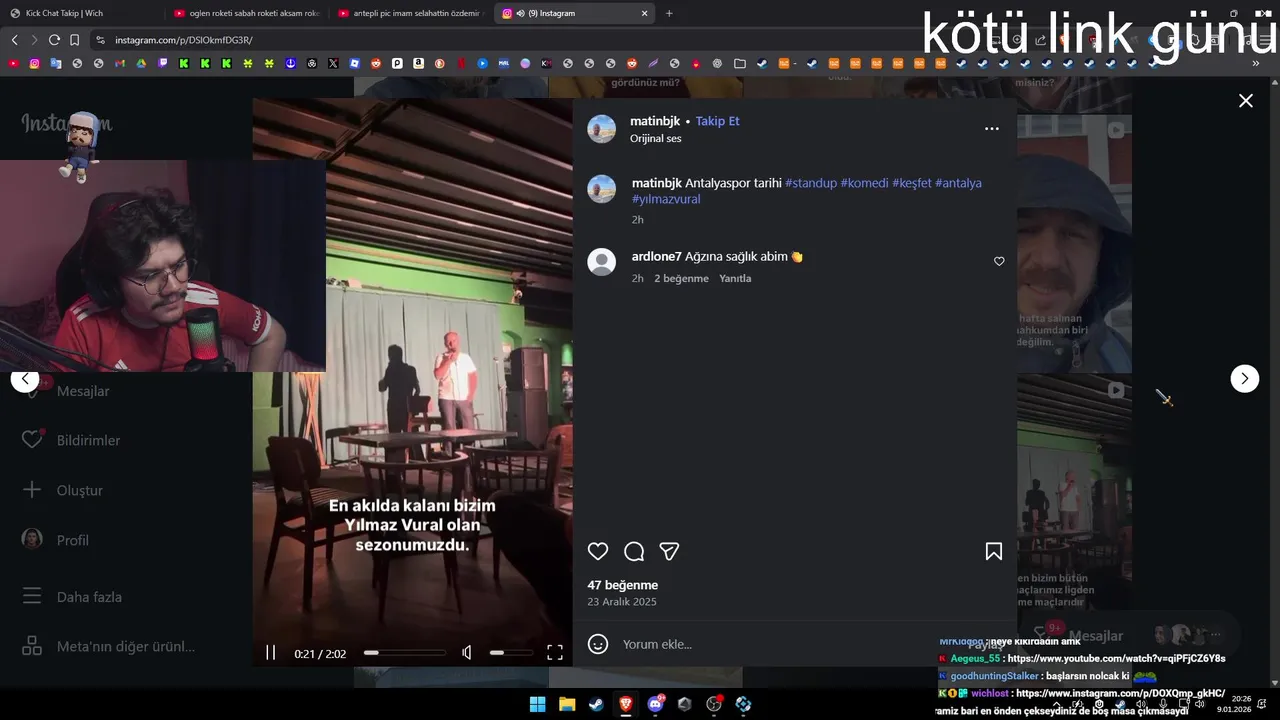
Task: Reload the Instagram page
Action: point(54,40)
